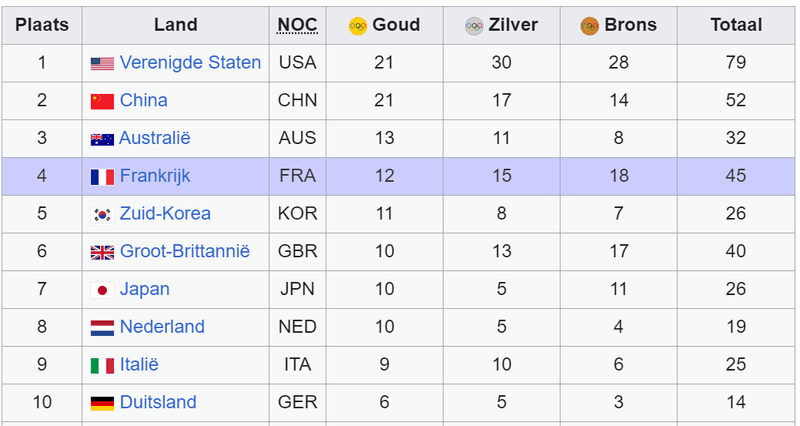Select the Totaal column header
800x426 pixels.
736,25
